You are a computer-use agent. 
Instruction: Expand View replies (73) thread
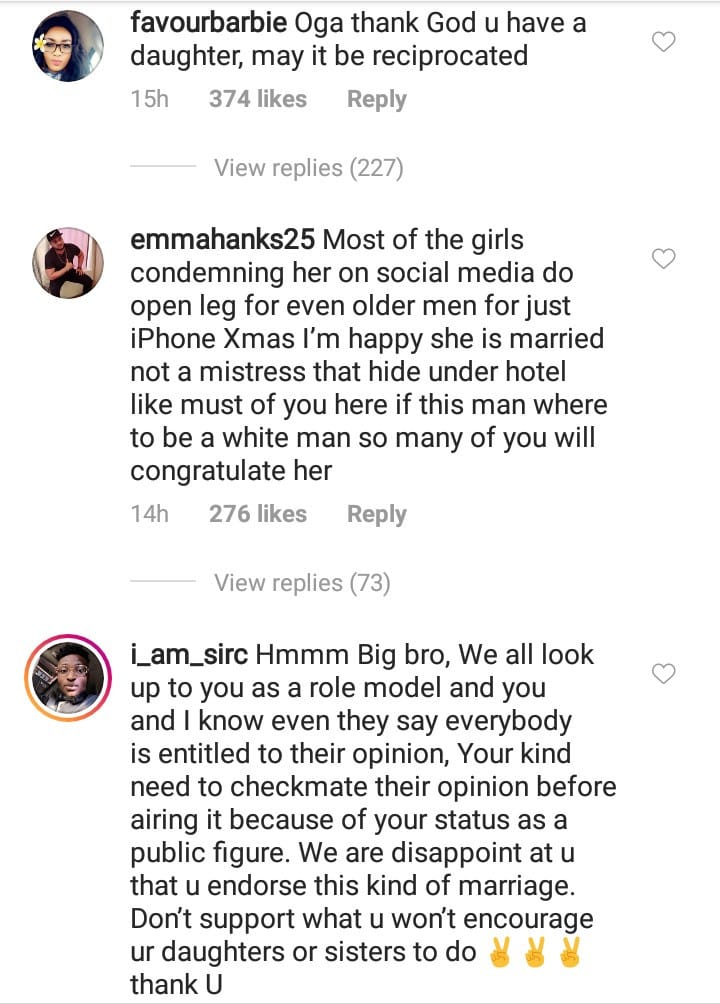[301, 582]
